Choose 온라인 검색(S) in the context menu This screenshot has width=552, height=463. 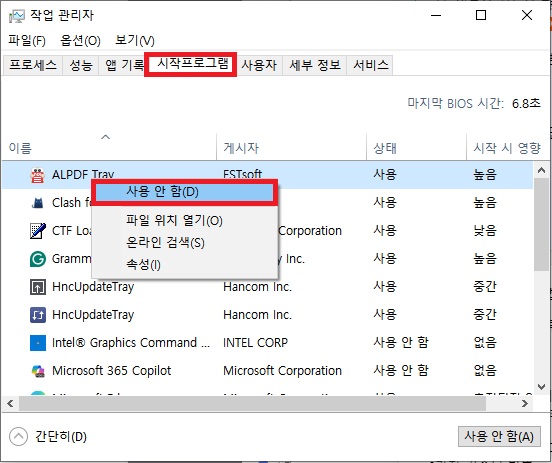tap(184, 243)
